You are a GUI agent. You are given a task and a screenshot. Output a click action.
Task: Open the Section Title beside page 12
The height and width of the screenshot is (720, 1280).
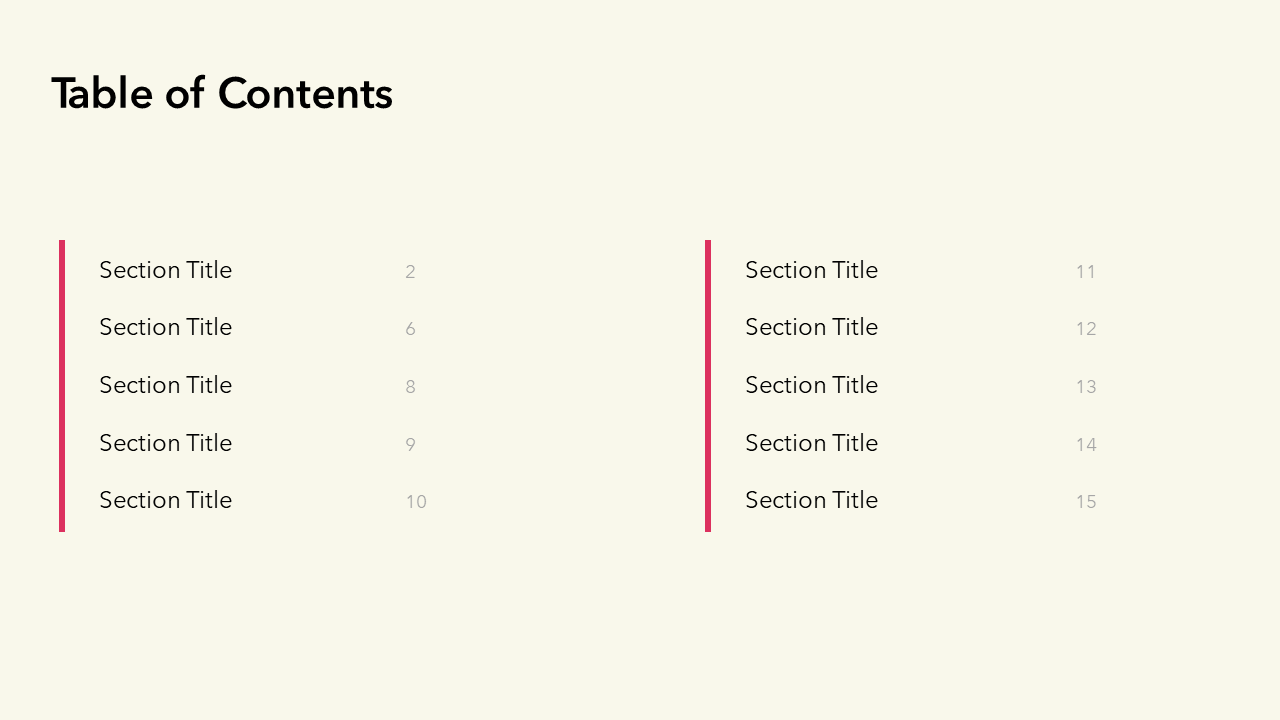(x=811, y=327)
